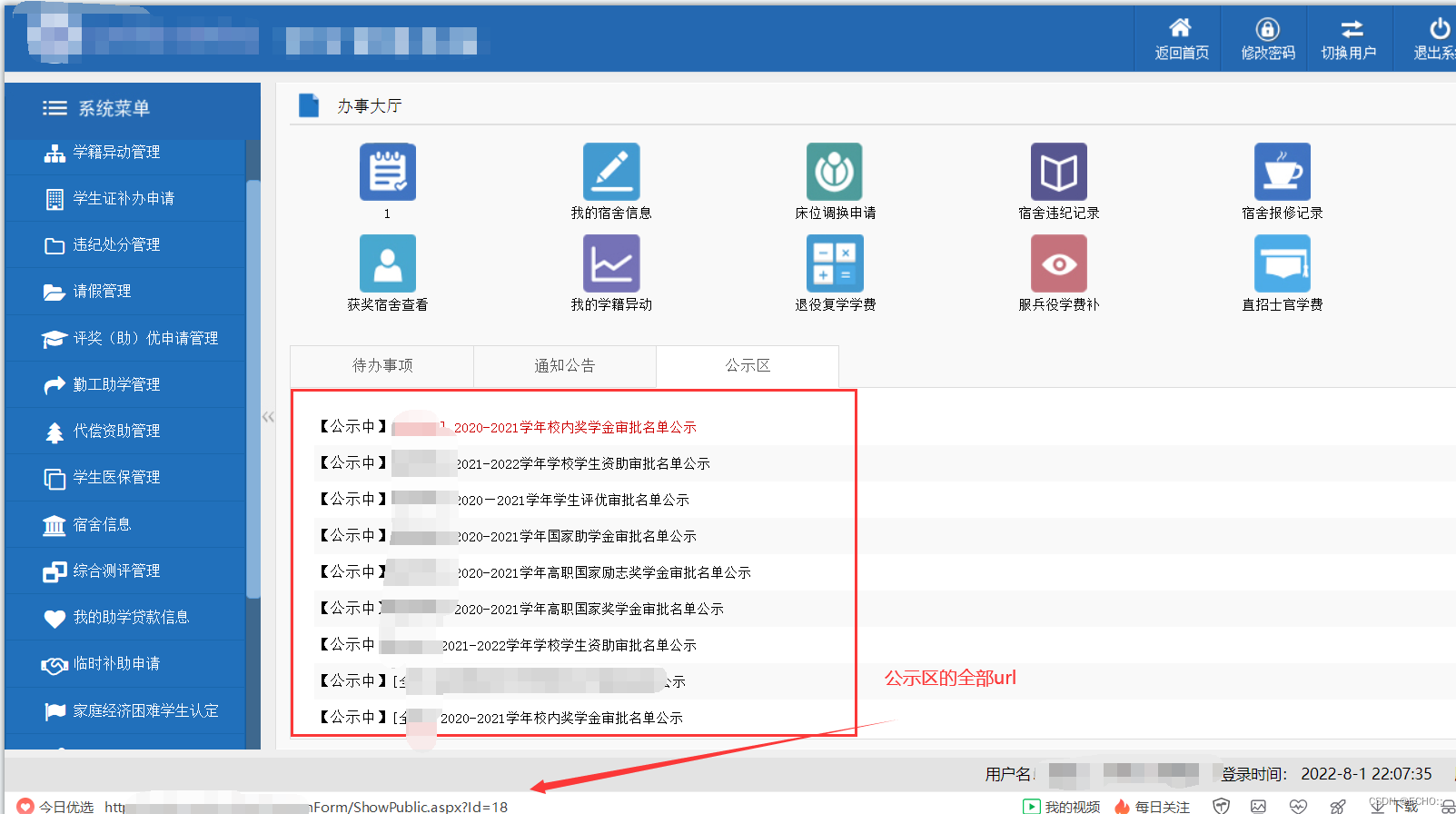Screen dimensions: 1456x814
Task: Click the sidebar menu vertical scrollbar
Action: tap(253, 389)
